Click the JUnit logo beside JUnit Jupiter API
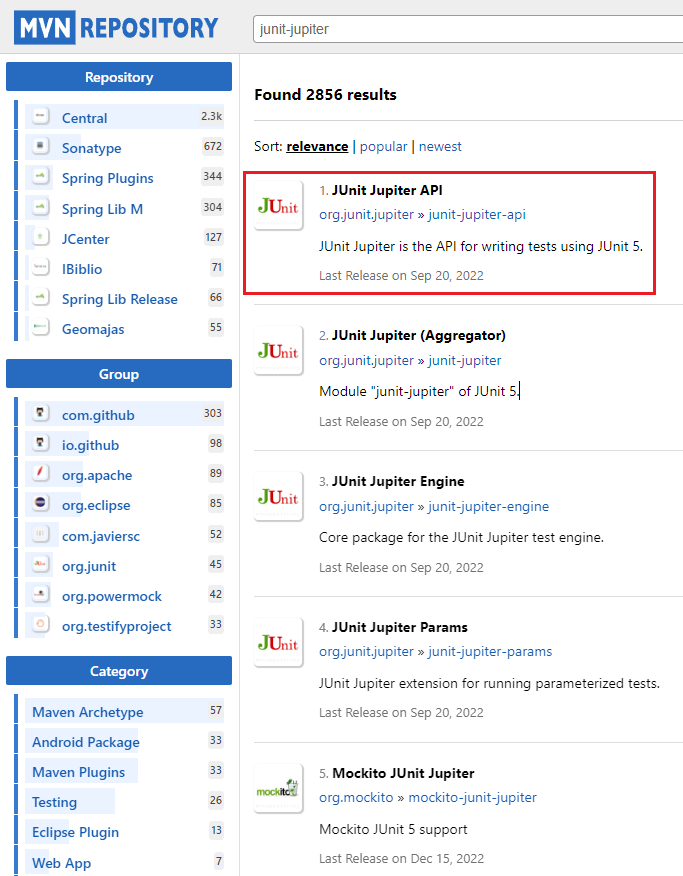 (x=278, y=205)
